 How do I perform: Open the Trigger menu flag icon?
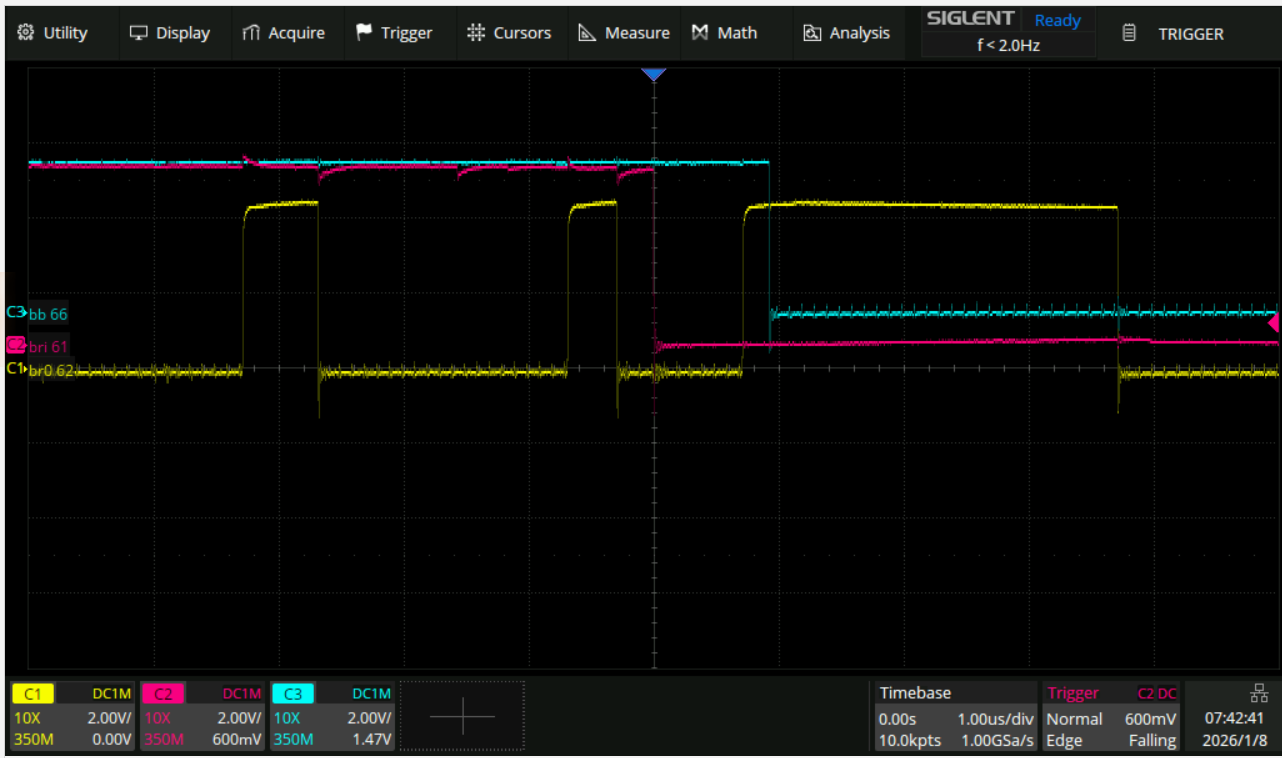[364, 33]
